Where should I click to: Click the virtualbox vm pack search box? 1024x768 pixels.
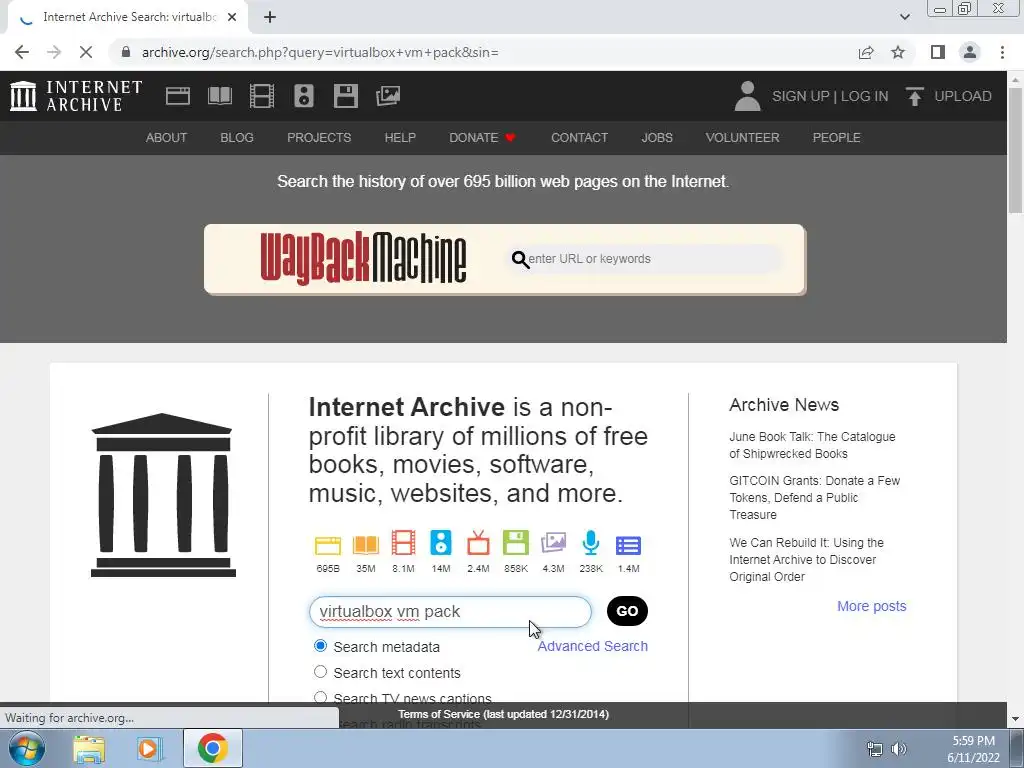pyautogui.click(x=450, y=612)
